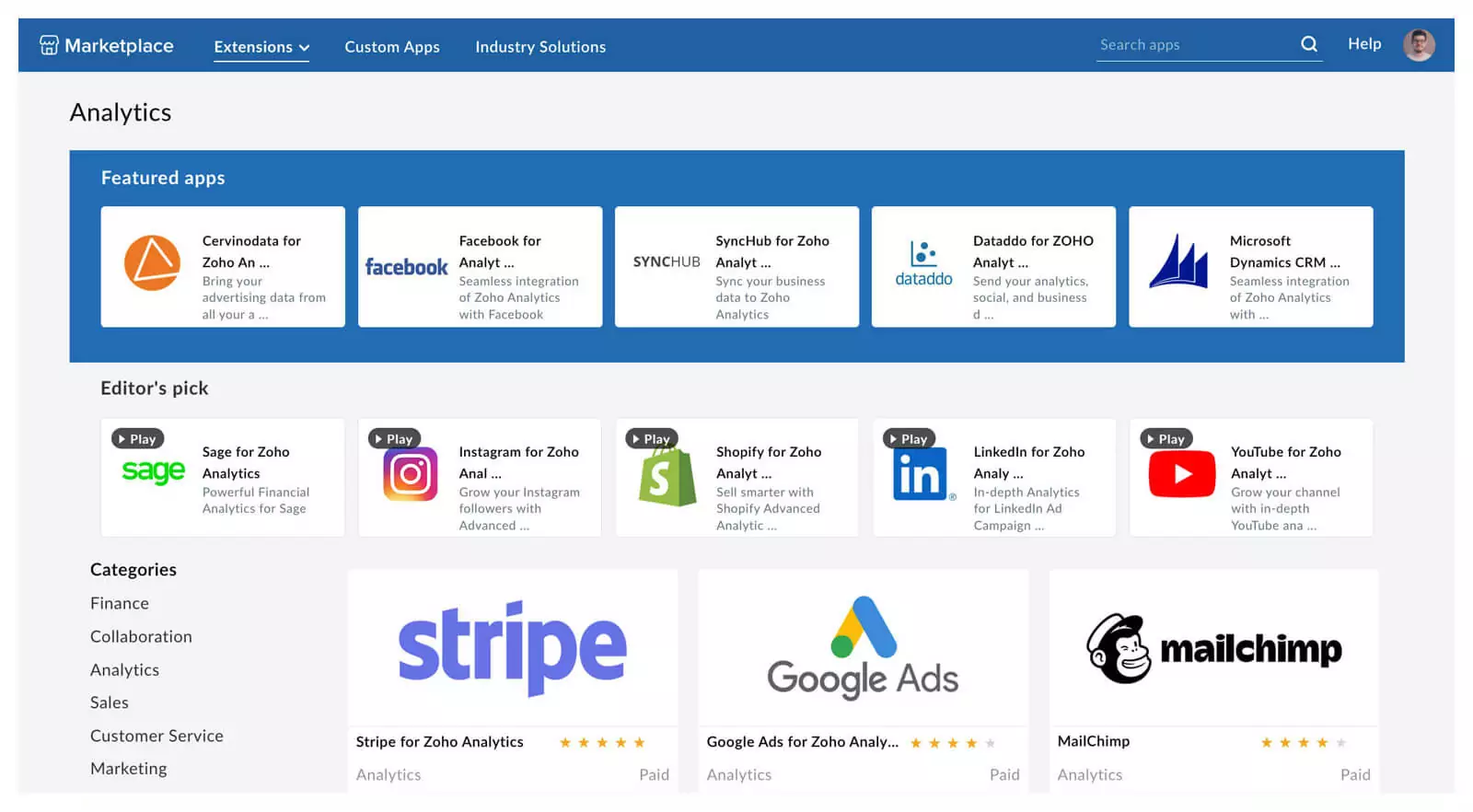Click the Marketplace home title
Viewport: 1473px width, 812px height.
pos(119,45)
